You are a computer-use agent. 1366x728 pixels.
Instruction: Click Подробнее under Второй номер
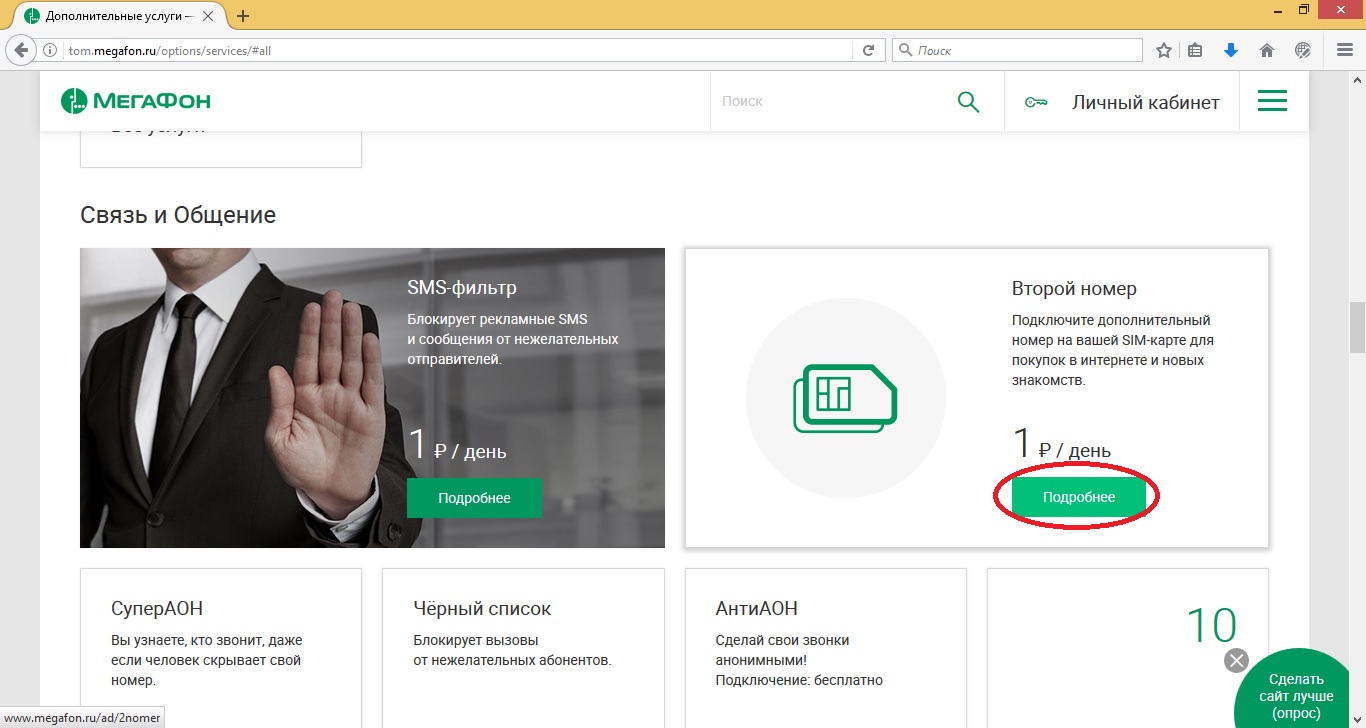click(x=1078, y=497)
